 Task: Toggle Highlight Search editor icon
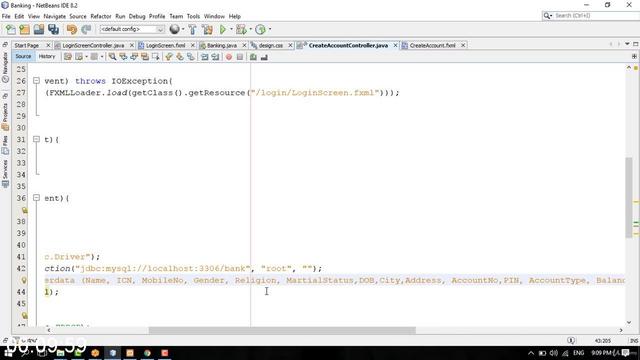[145, 57]
